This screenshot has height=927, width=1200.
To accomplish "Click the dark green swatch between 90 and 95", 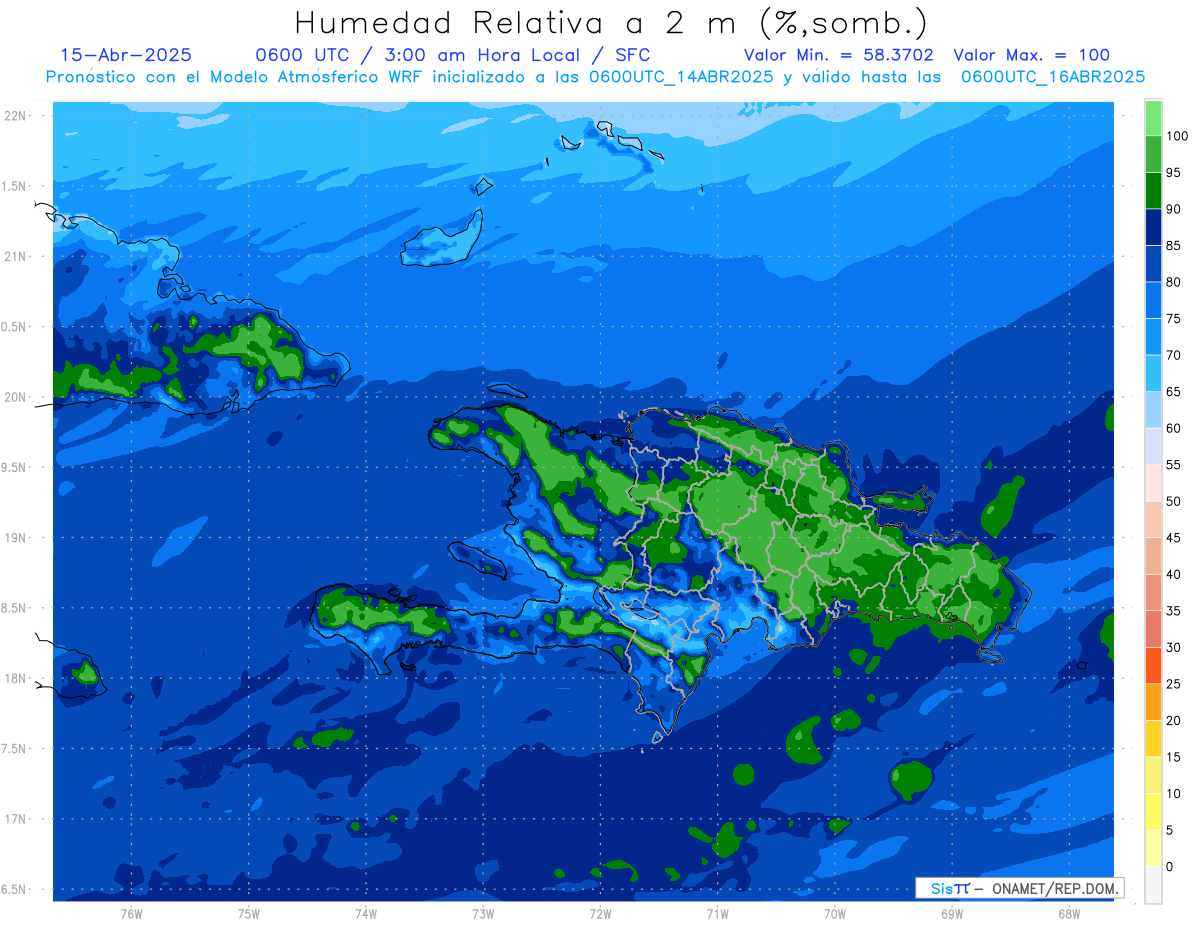I will (x=1153, y=190).
